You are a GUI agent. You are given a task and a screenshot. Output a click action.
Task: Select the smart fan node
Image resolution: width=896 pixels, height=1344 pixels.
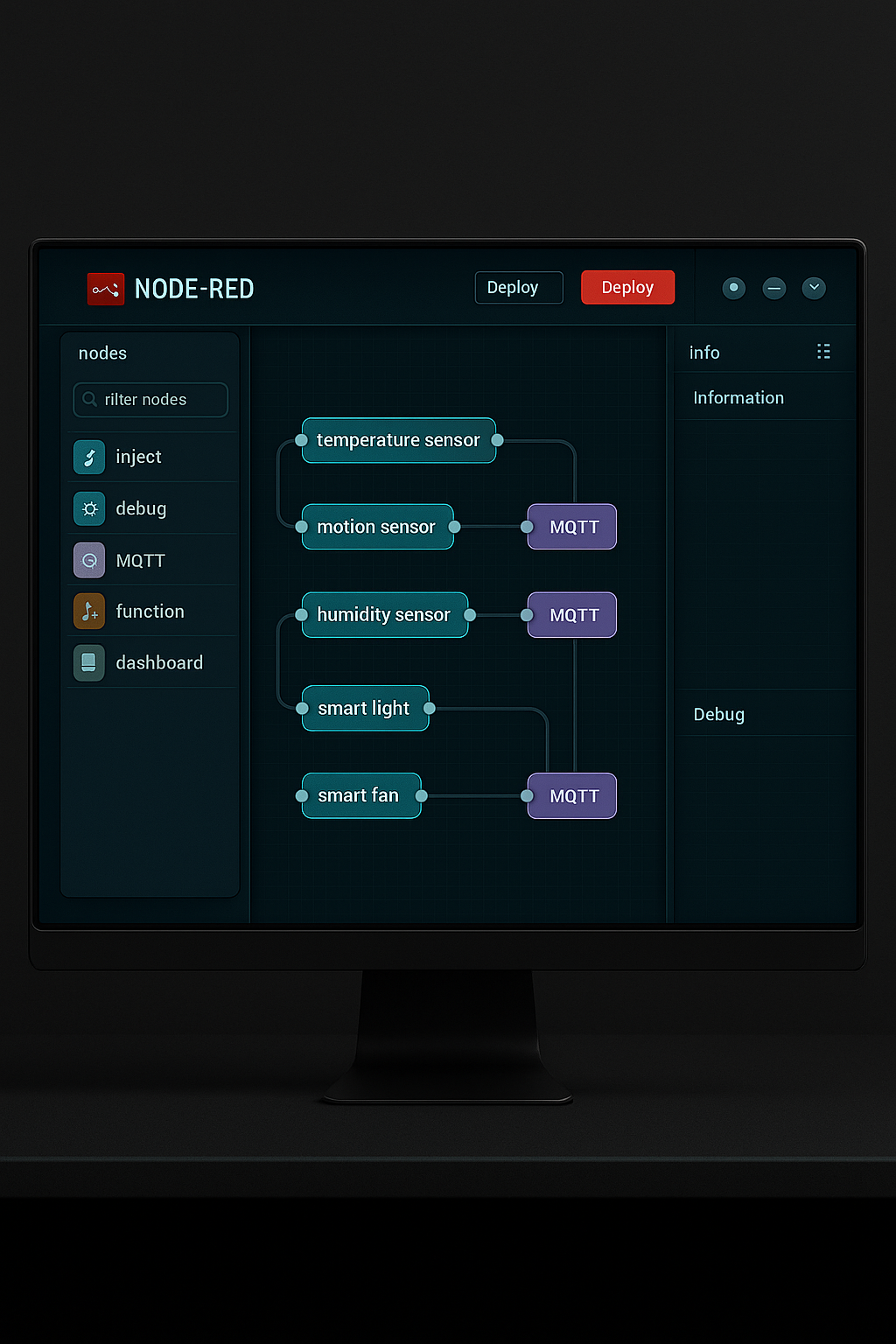[x=360, y=795]
